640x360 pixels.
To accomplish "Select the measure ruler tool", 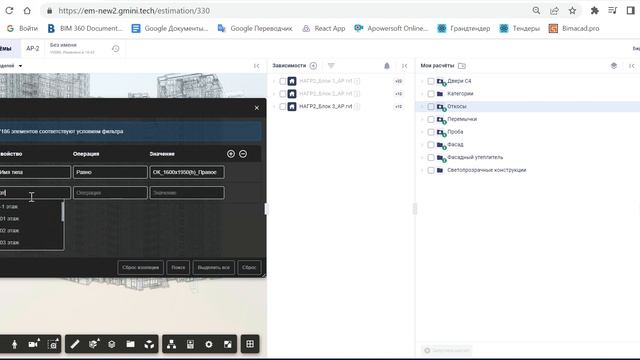I will point(75,344).
